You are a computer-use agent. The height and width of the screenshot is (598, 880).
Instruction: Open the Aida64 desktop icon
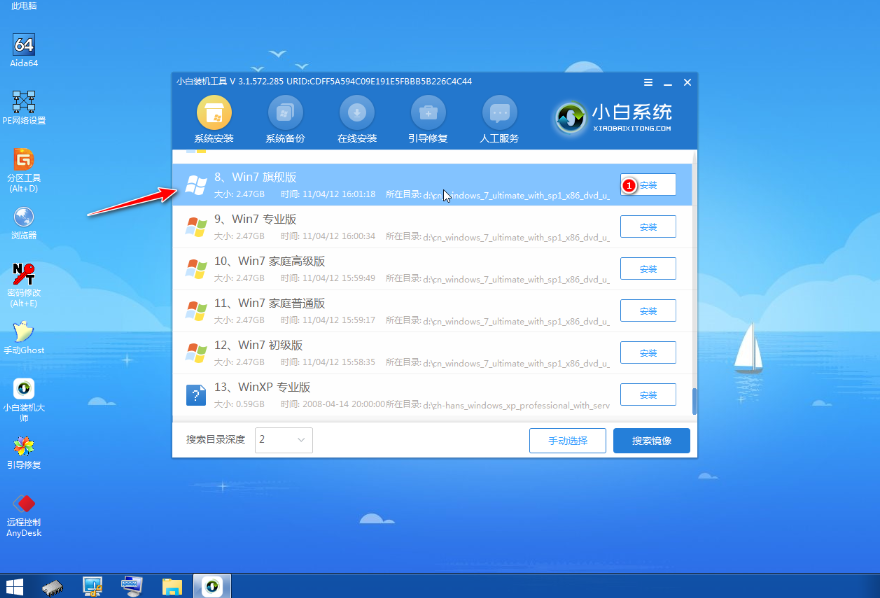[24, 47]
